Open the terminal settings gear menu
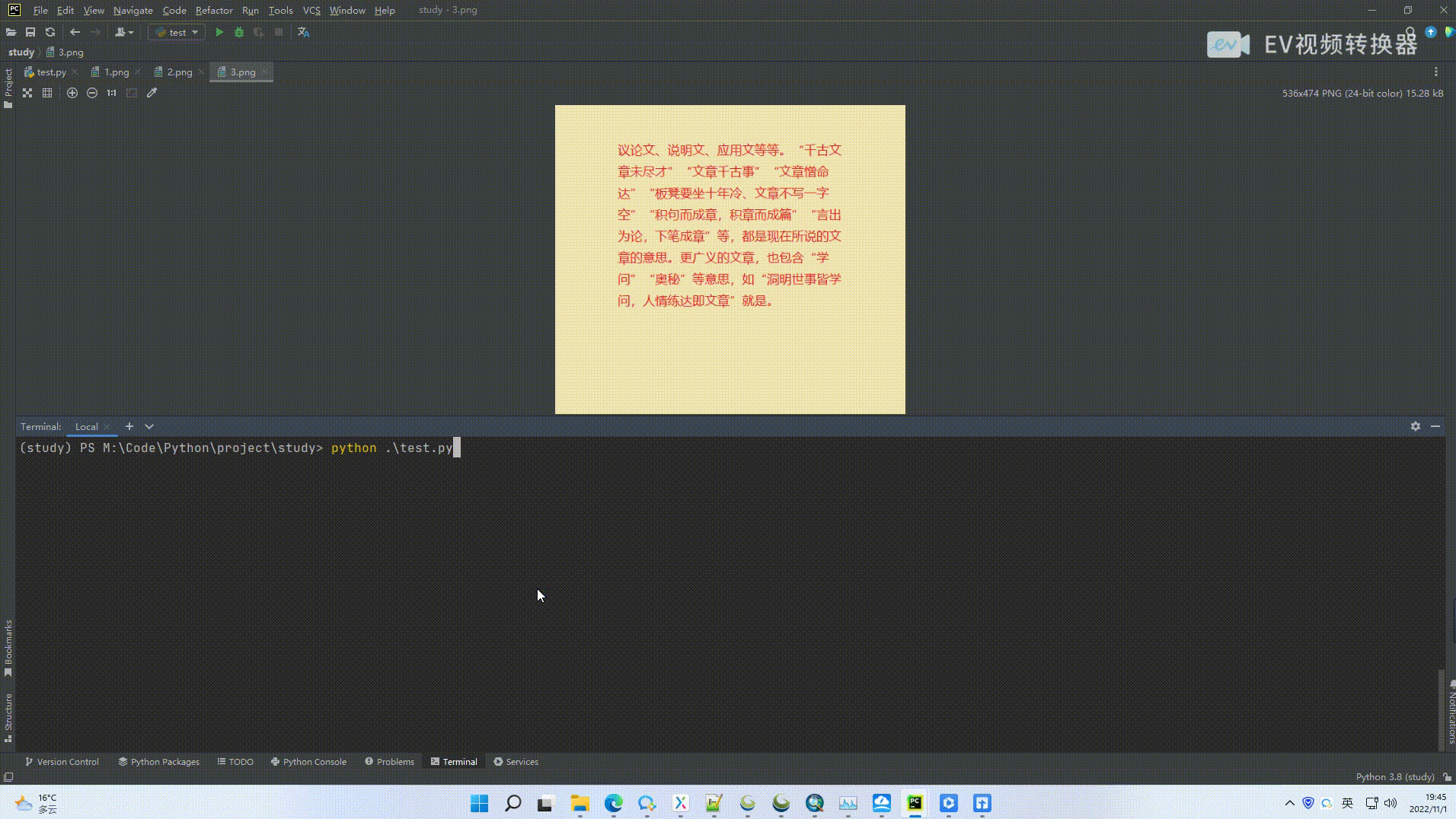 [x=1415, y=426]
